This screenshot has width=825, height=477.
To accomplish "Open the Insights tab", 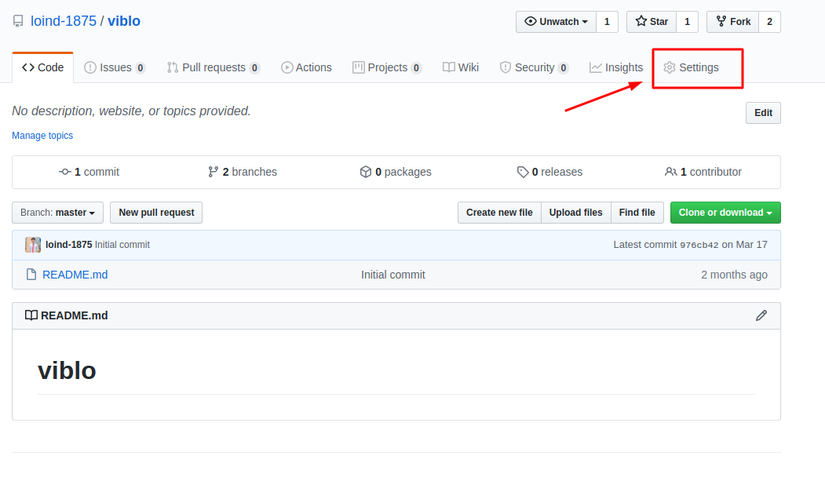I will tap(616, 67).
